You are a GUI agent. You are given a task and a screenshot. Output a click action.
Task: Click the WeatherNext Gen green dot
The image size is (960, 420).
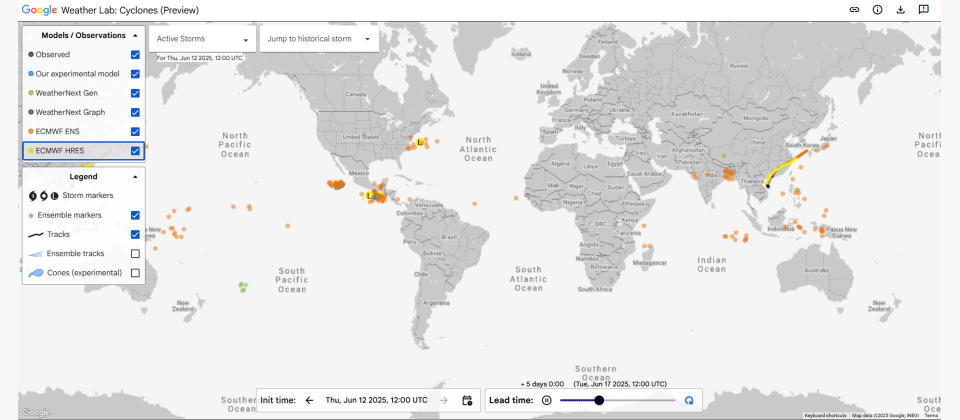click(31, 93)
